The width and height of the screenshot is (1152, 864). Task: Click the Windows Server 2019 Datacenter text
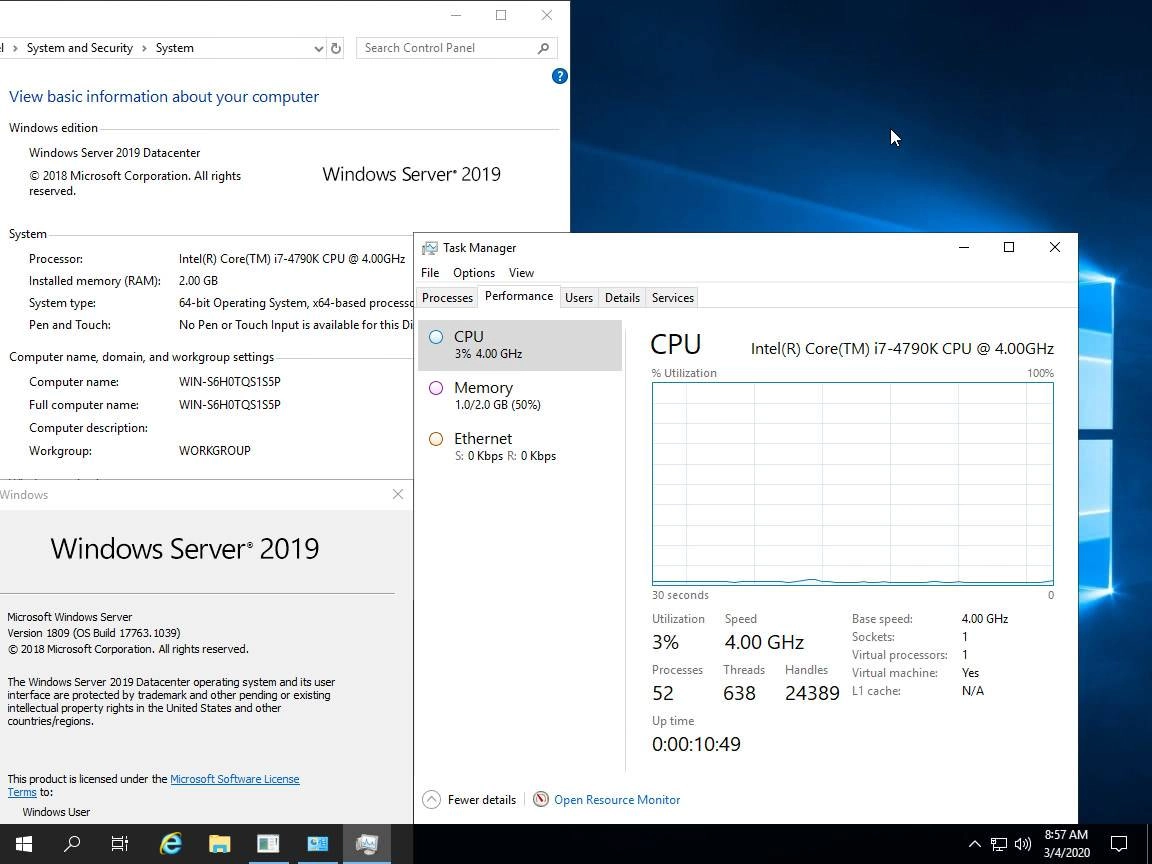[115, 153]
